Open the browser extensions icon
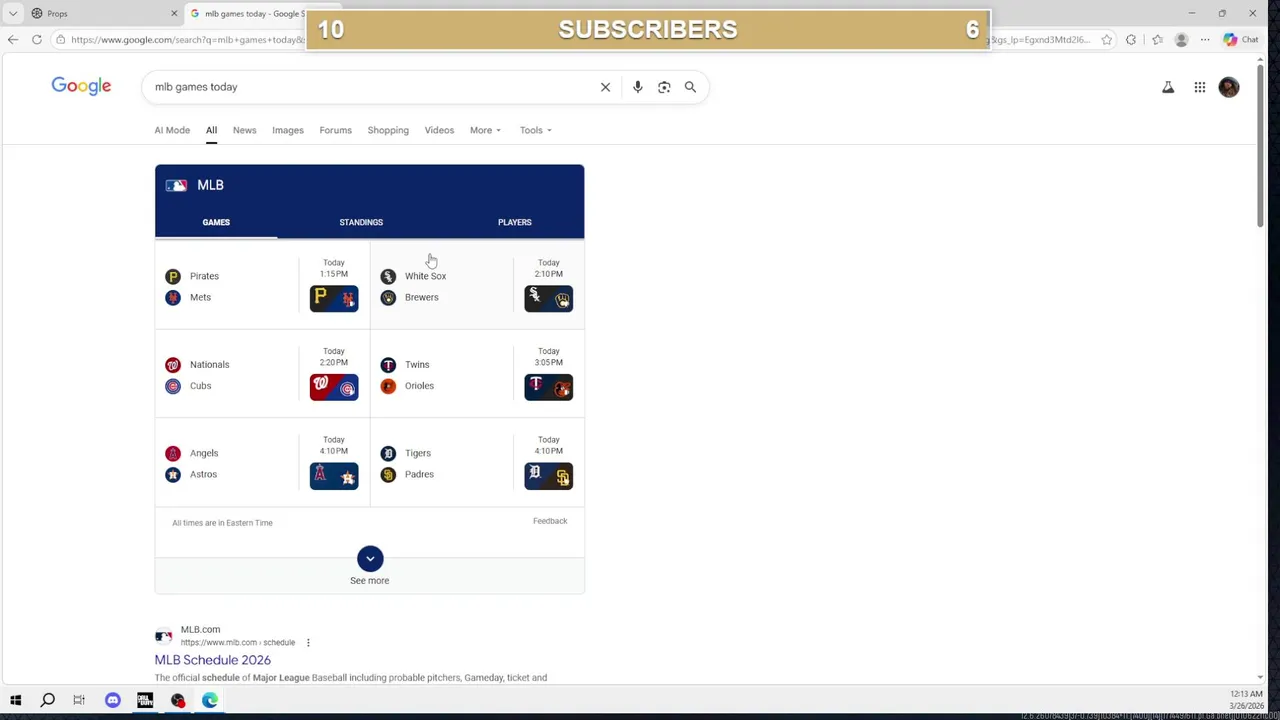This screenshot has width=1280, height=720. (1131, 40)
